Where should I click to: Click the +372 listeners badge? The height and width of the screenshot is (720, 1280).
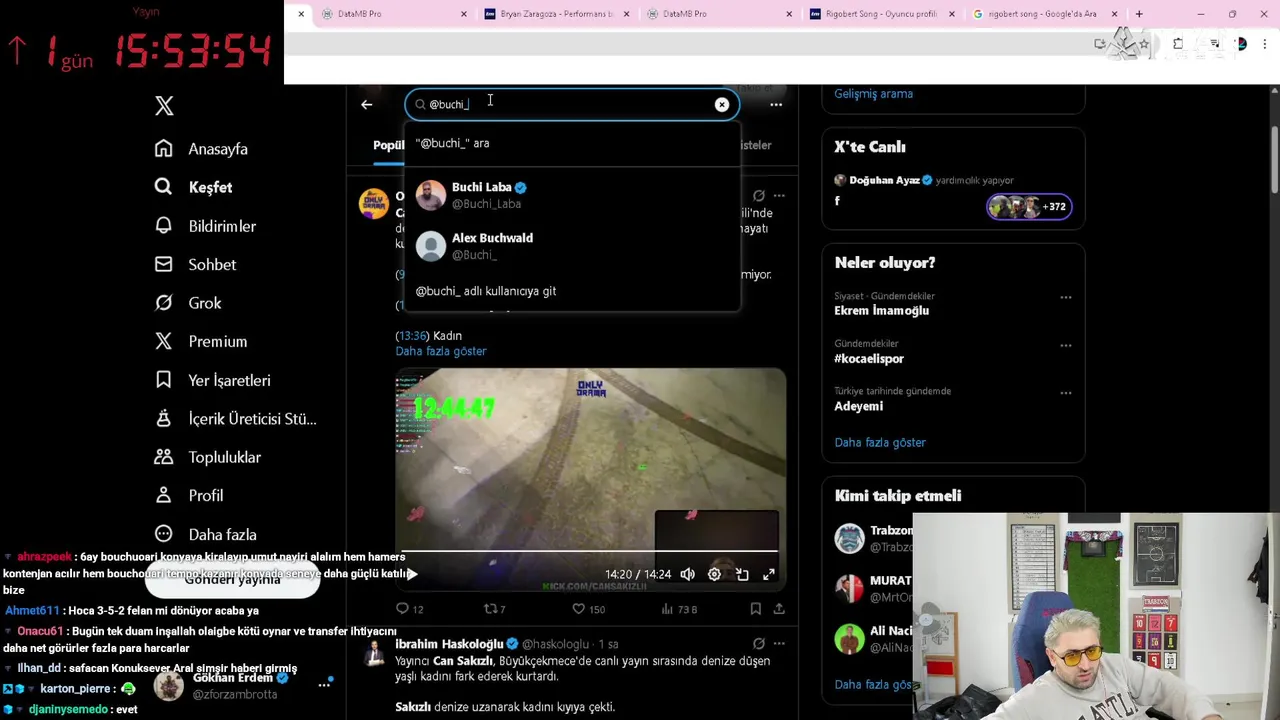[1029, 207]
